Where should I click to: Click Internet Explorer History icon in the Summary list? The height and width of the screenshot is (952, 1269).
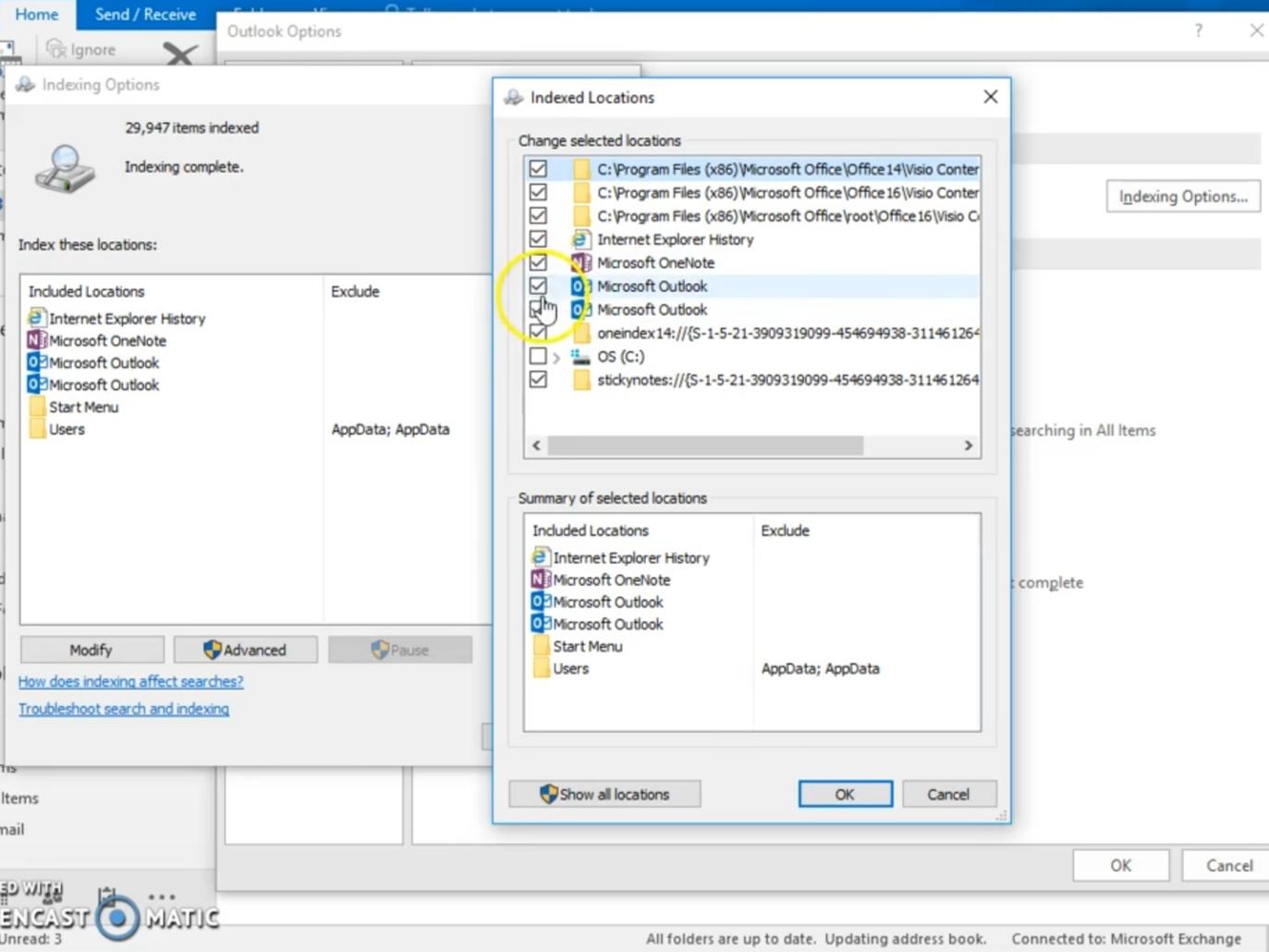541,557
